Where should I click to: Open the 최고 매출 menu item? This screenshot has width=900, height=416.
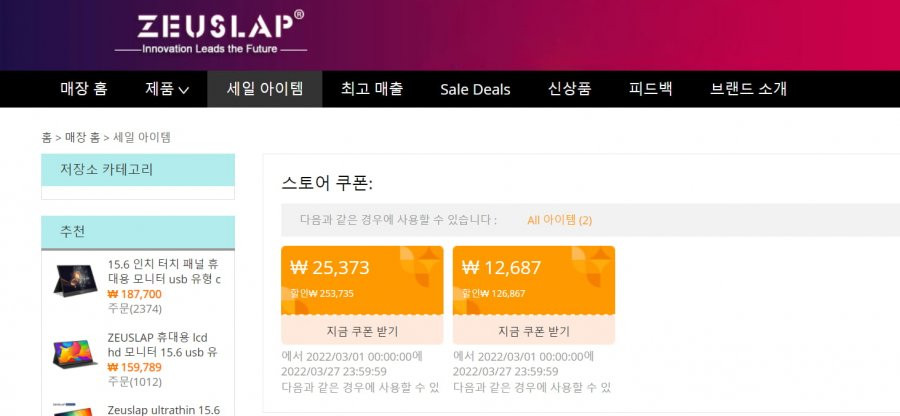372,89
